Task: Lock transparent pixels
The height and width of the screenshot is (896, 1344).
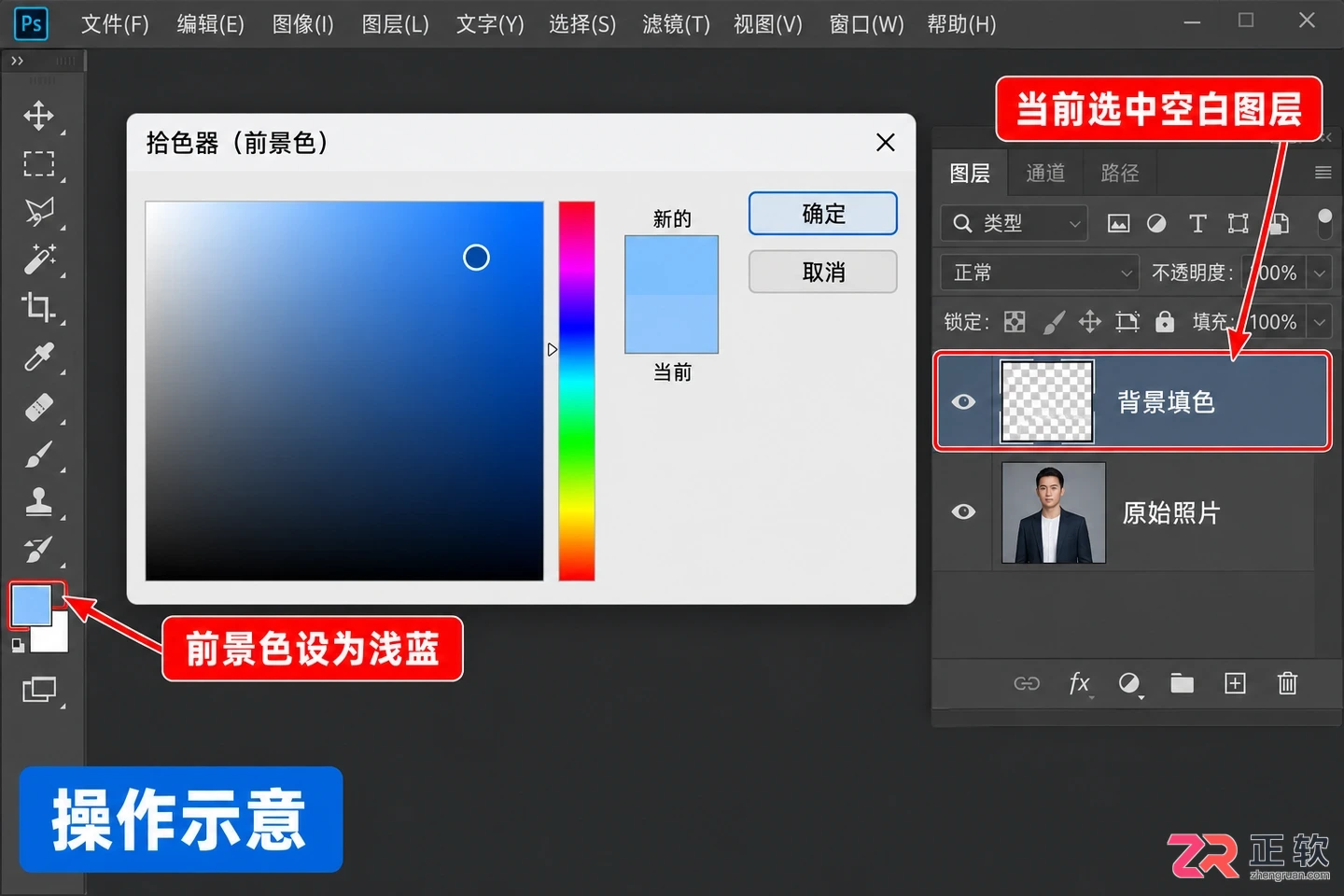Action: 1015,322
